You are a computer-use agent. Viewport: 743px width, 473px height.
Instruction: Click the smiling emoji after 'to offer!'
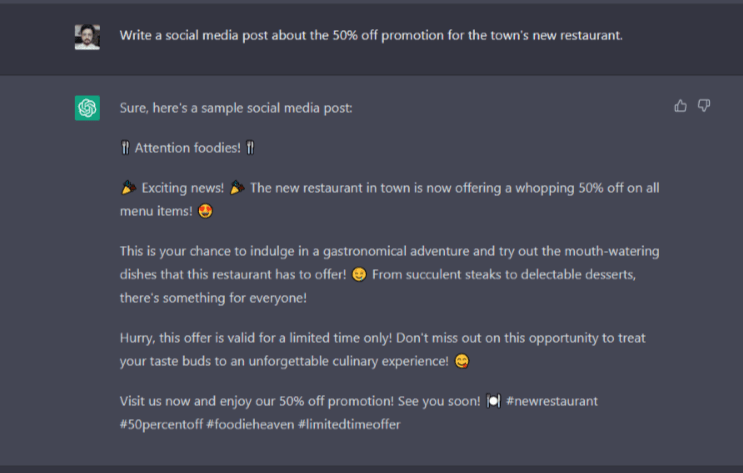(x=359, y=274)
